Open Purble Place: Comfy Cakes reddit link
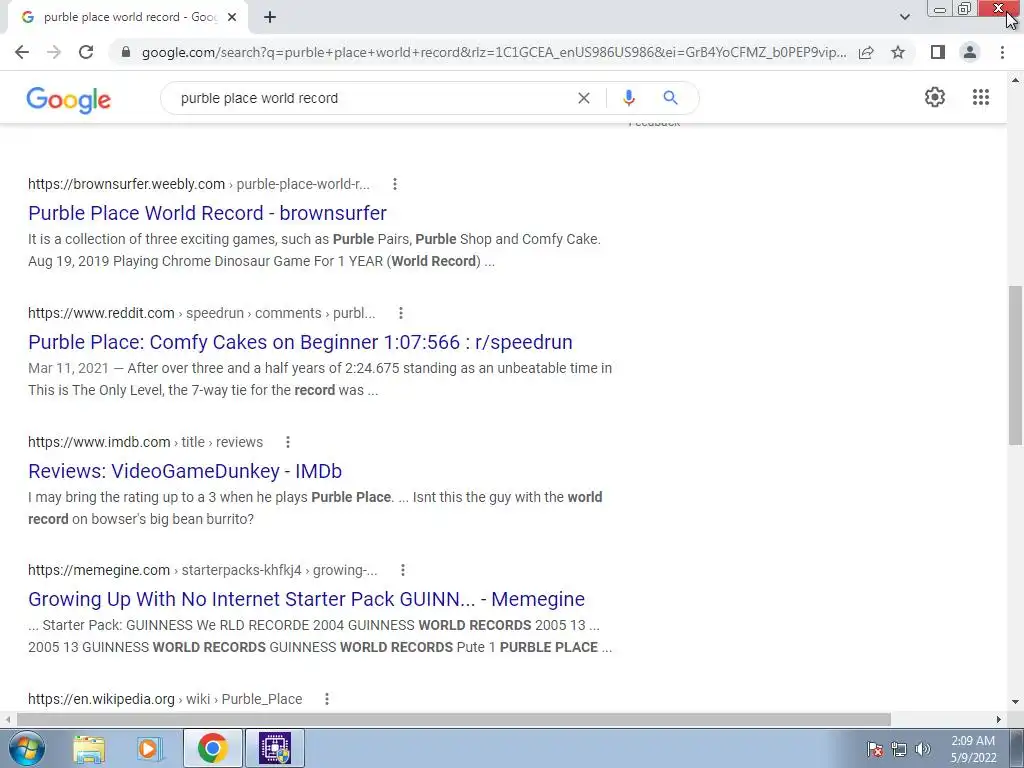Image resolution: width=1024 pixels, height=768 pixels. [300, 342]
